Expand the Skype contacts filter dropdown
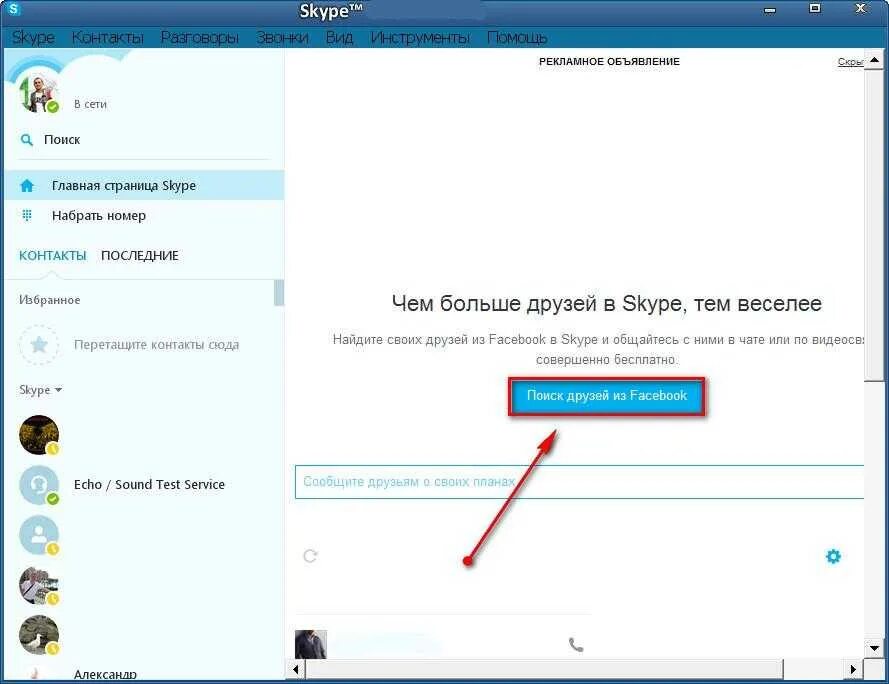 (40, 390)
